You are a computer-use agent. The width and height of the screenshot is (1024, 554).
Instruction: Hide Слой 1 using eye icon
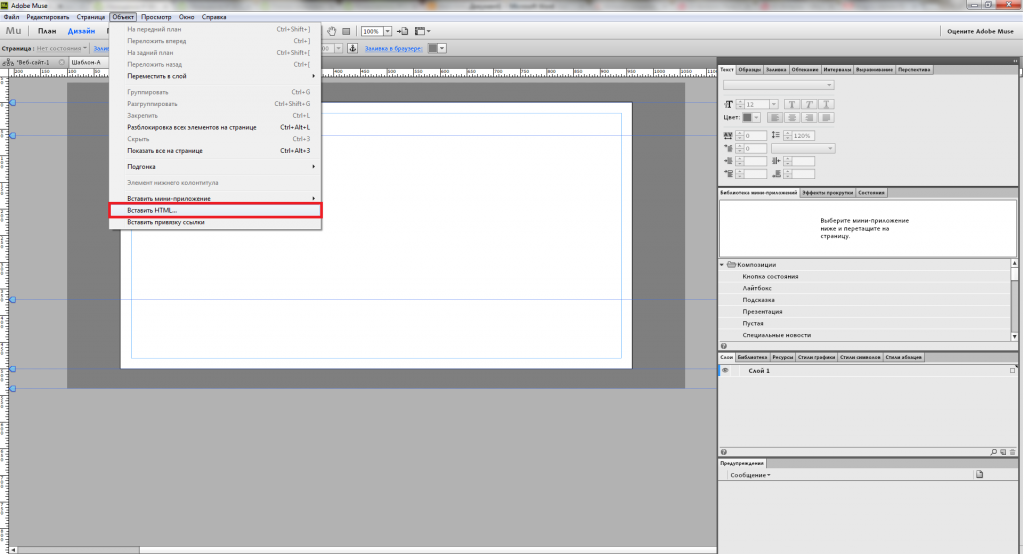pyautogui.click(x=725, y=371)
